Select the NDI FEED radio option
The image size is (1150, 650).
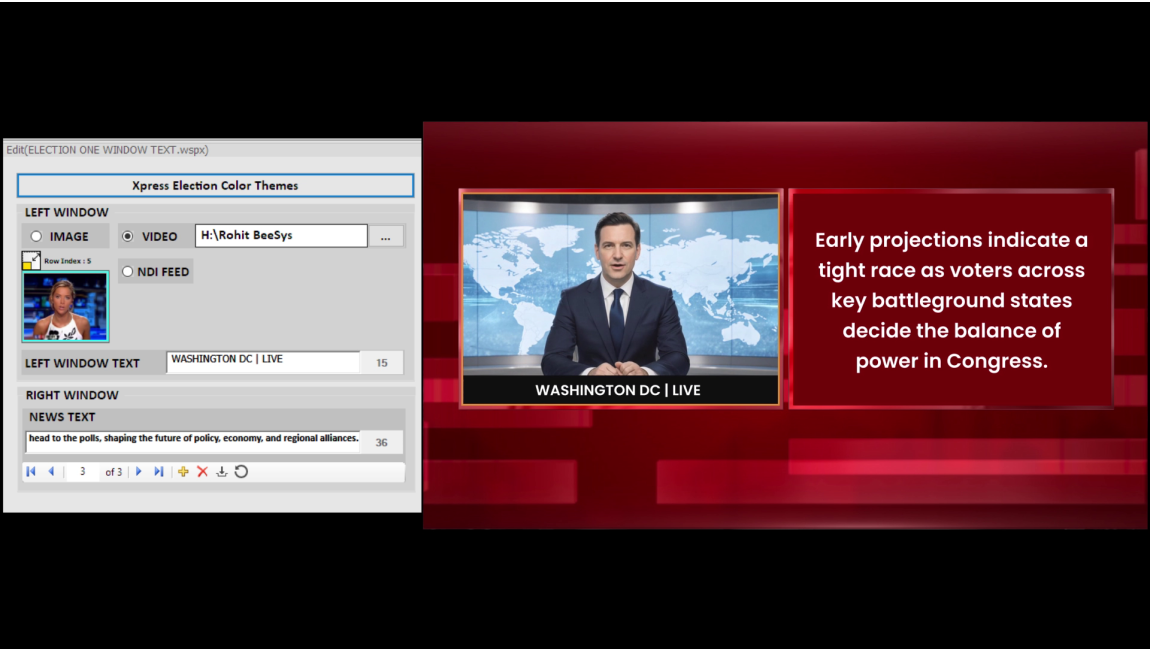(127, 272)
